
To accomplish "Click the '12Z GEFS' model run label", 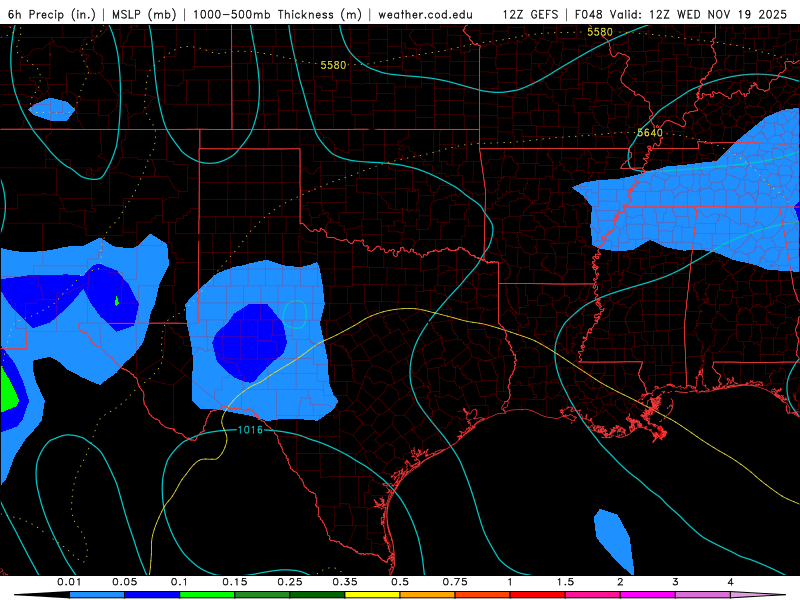I will 530,14.
